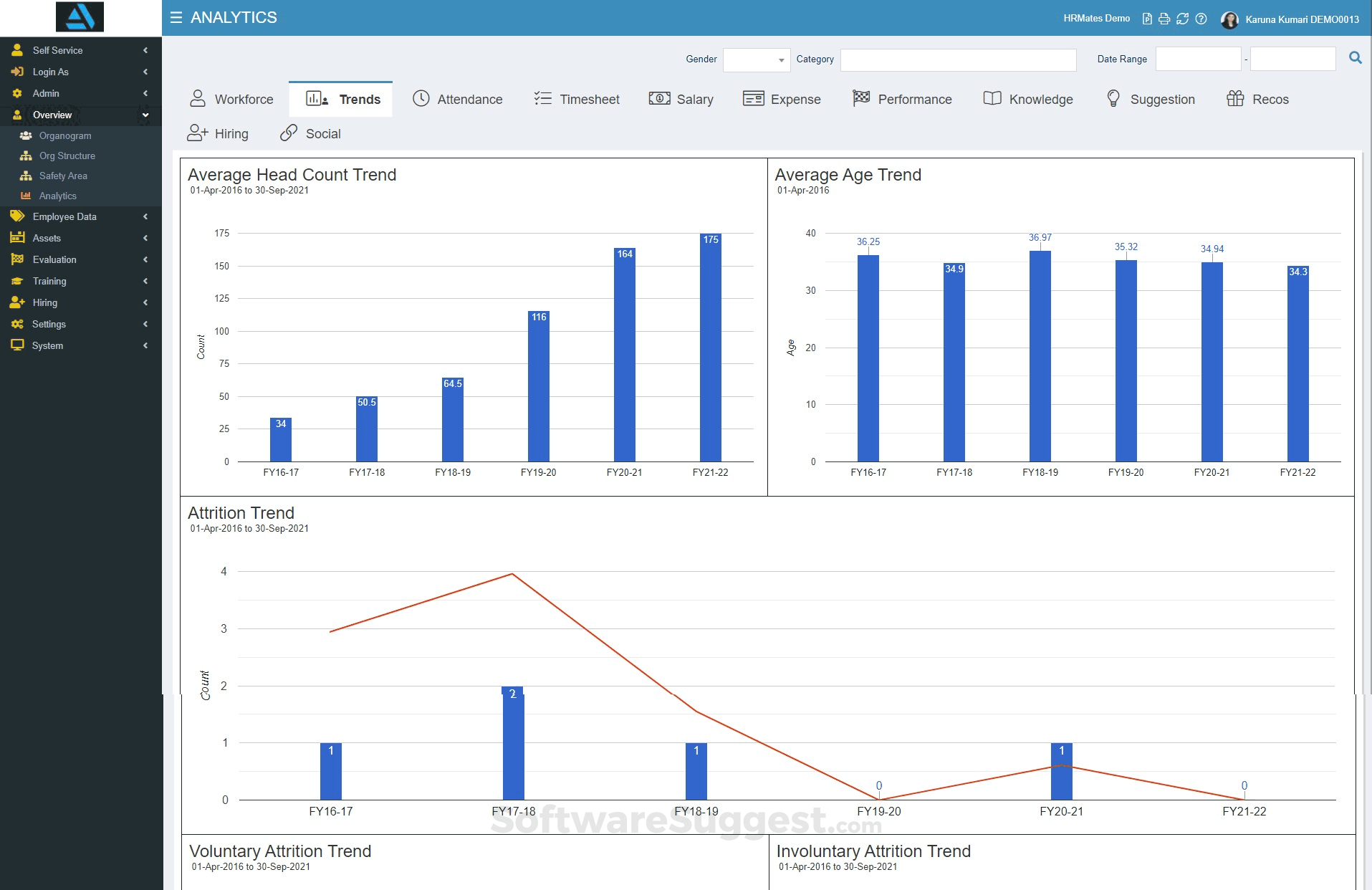Click the Category input field
1372x890 pixels.
tap(958, 60)
